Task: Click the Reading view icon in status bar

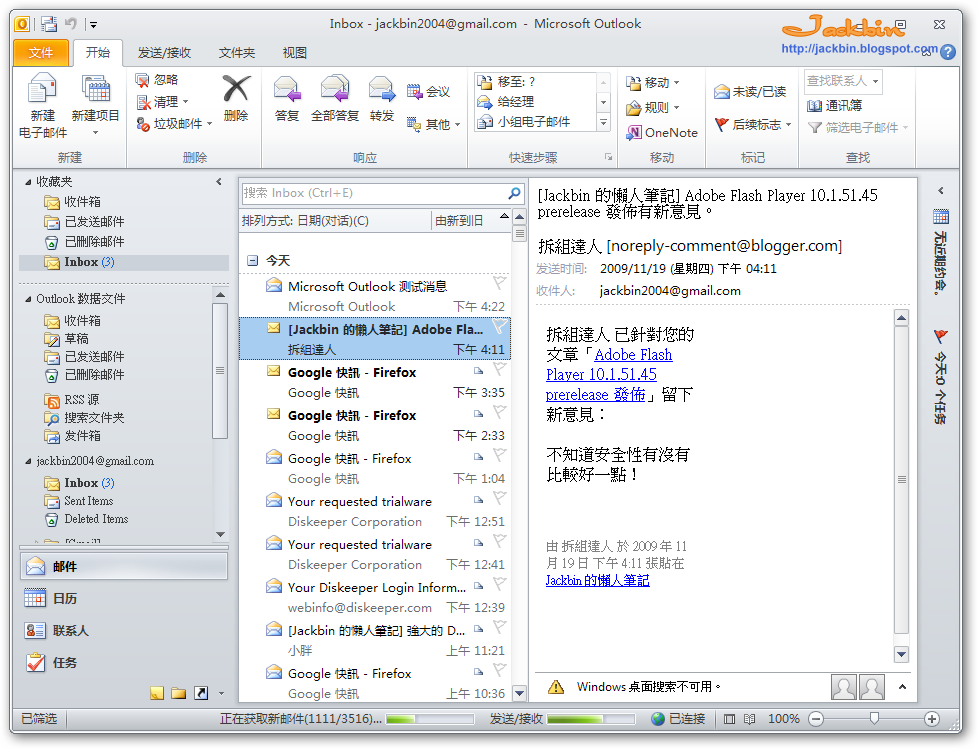Action: [x=749, y=719]
